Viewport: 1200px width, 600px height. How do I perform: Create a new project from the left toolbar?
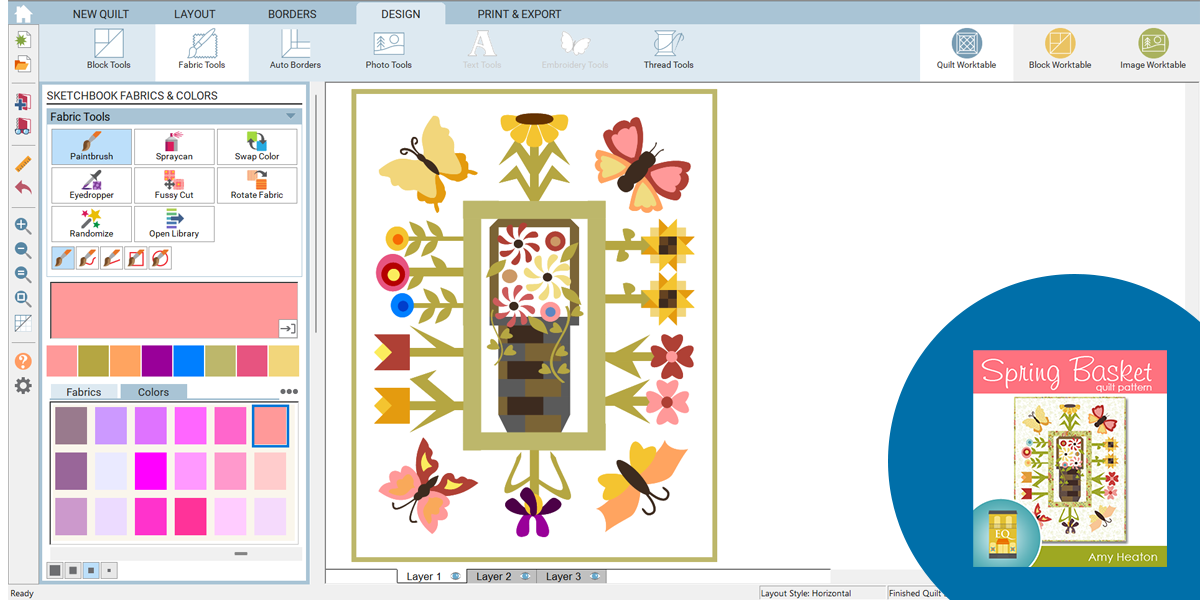pyautogui.click(x=22, y=40)
